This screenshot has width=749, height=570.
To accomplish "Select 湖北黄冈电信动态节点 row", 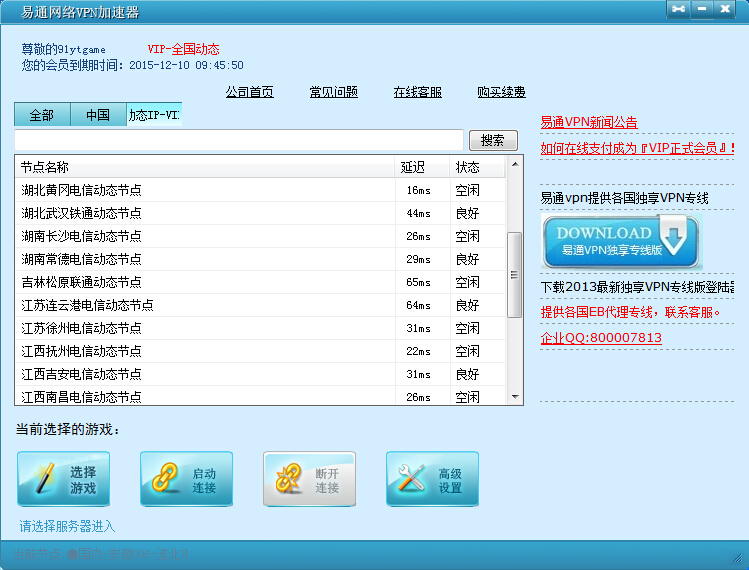I will [260, 190].
